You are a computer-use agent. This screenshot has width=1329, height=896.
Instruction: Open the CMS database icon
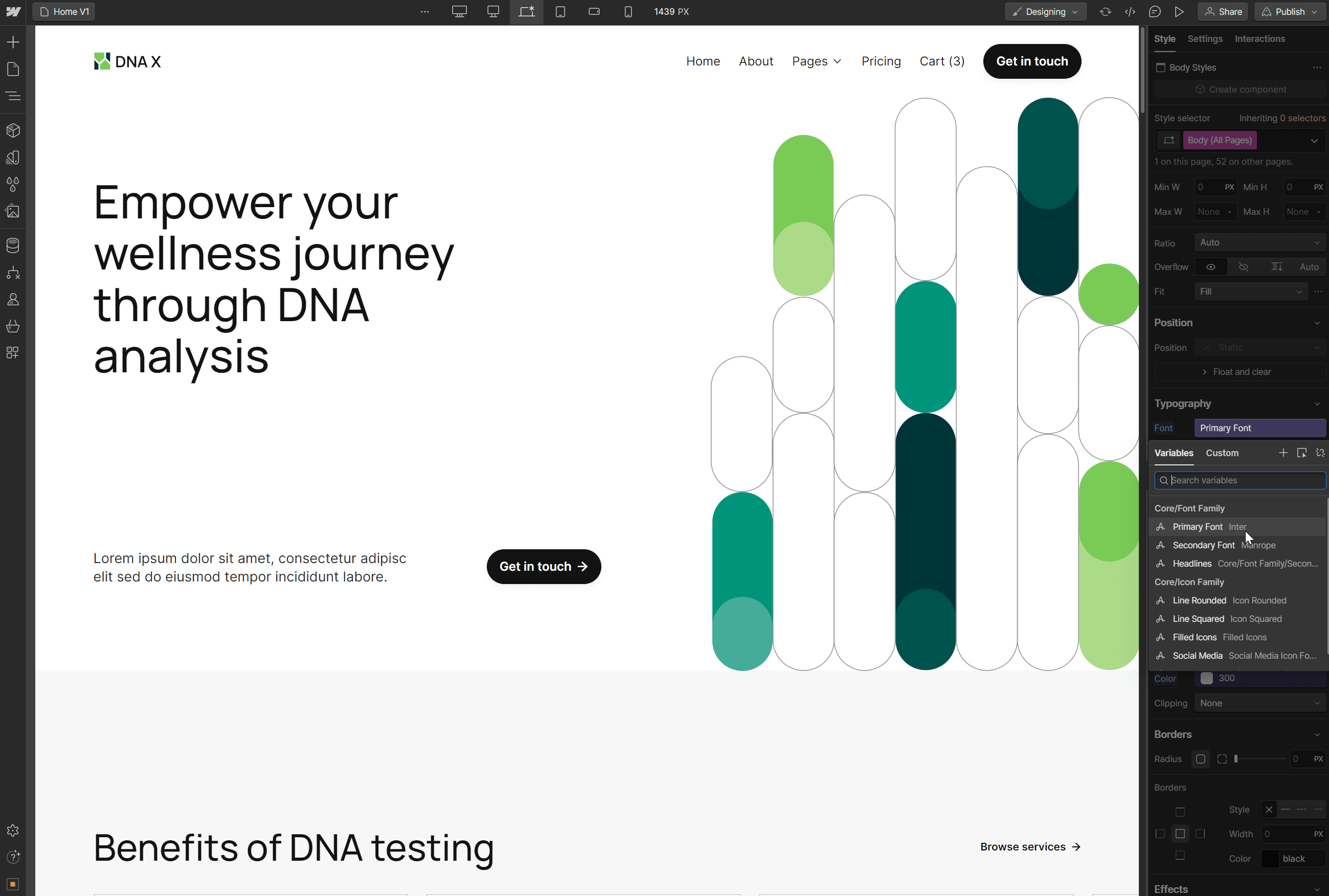click(13, 245)
